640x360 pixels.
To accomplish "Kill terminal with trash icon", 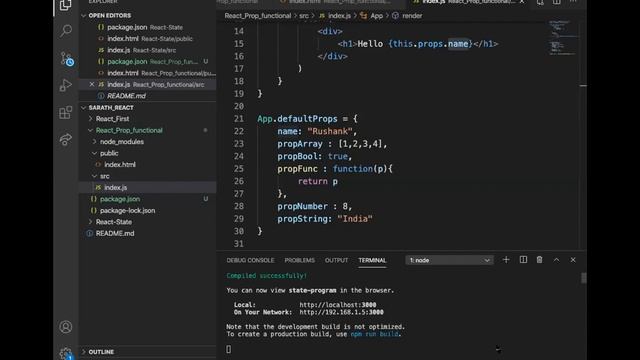I will [x=540, y=260].
